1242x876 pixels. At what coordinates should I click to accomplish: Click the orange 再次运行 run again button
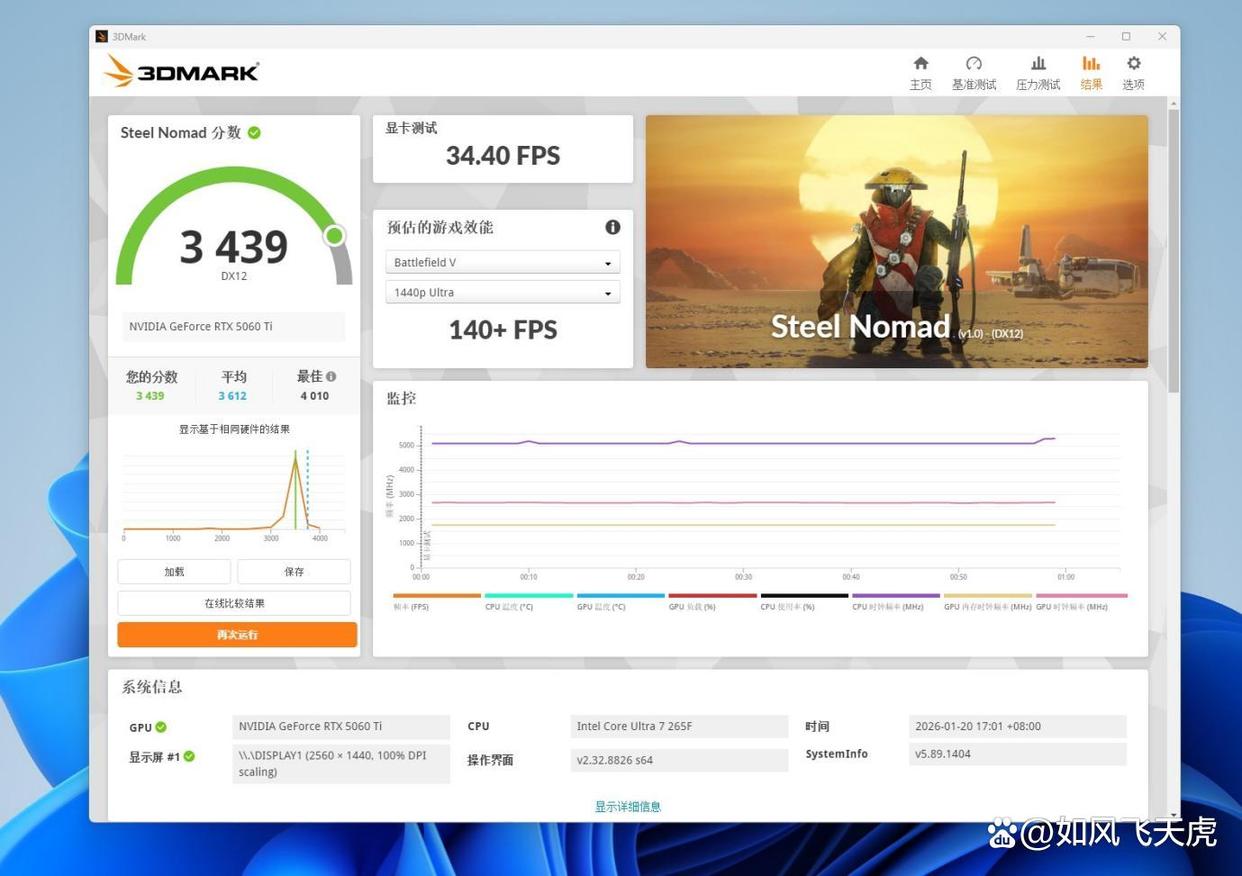point(237,635)
